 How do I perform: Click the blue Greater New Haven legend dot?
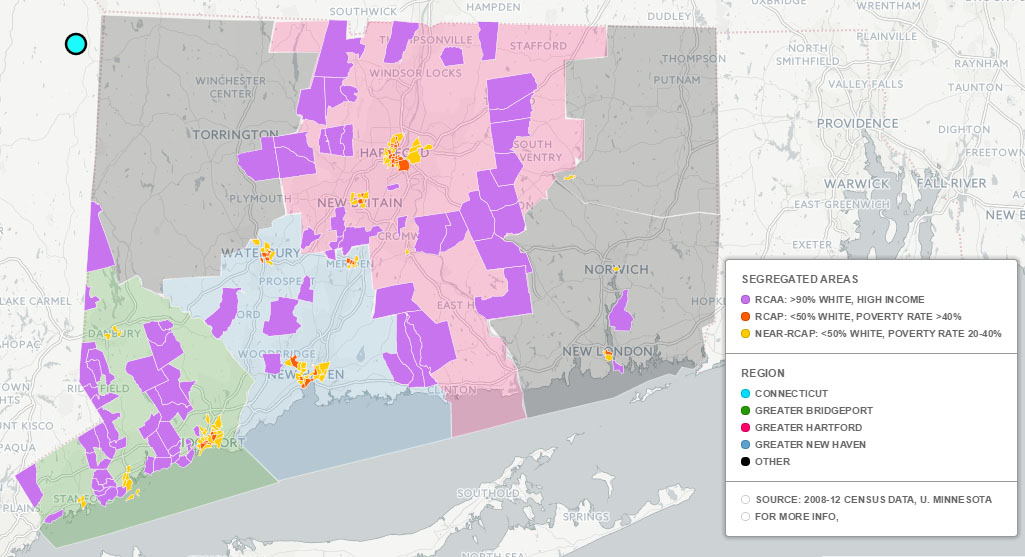pyautogui.click(x=746, y=444)
